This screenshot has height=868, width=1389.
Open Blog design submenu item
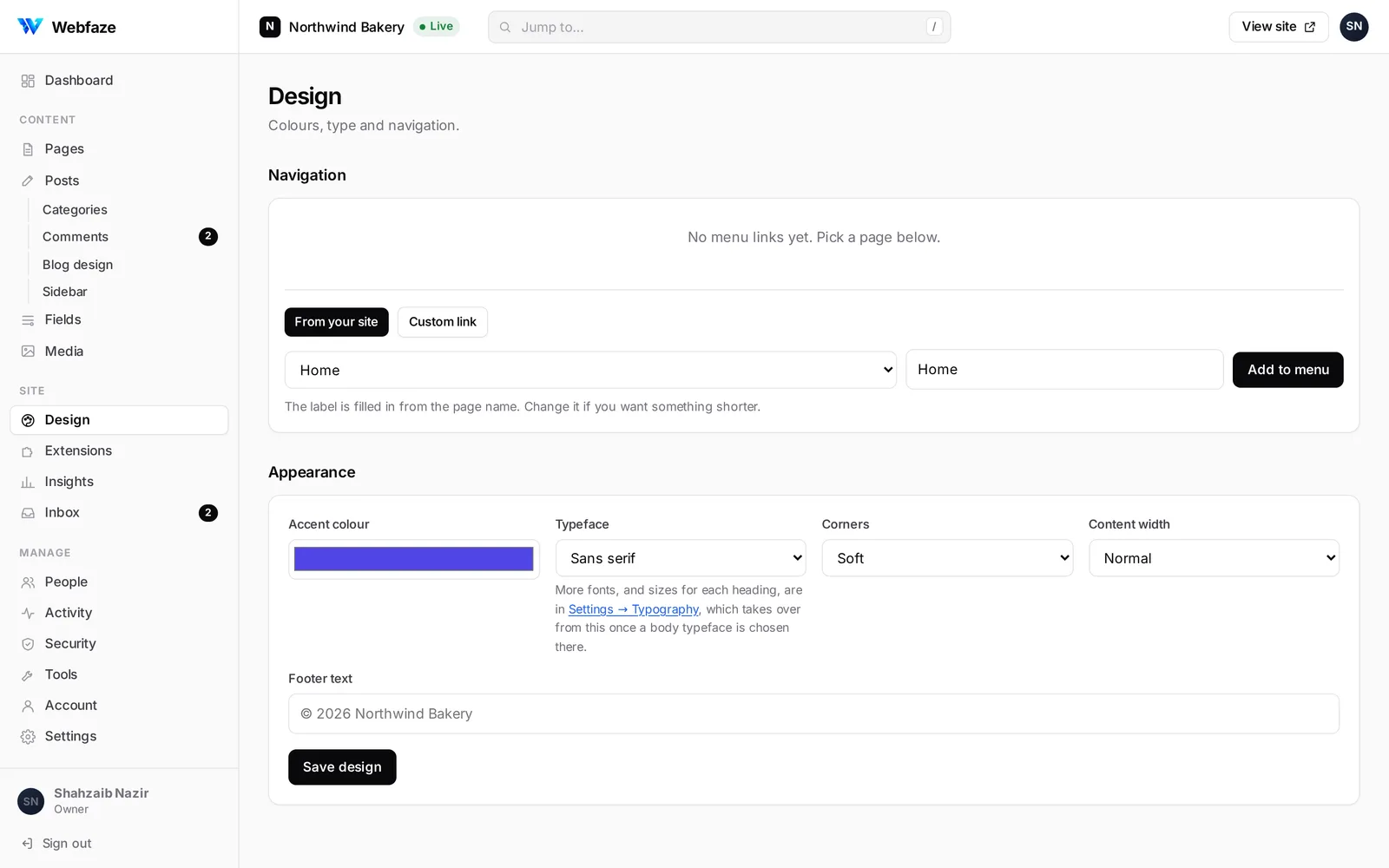click(77, 265)
